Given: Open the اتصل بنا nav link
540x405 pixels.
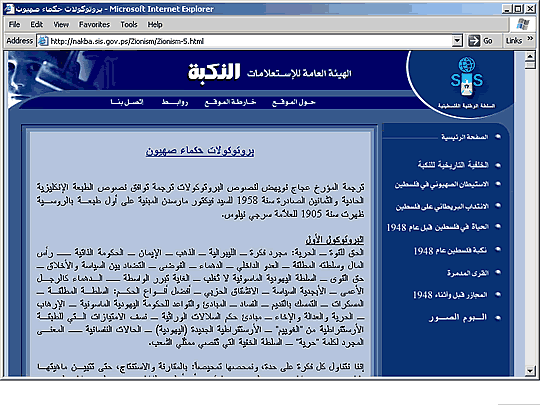Looking at the screenshot, I should (x=126, y=102).
